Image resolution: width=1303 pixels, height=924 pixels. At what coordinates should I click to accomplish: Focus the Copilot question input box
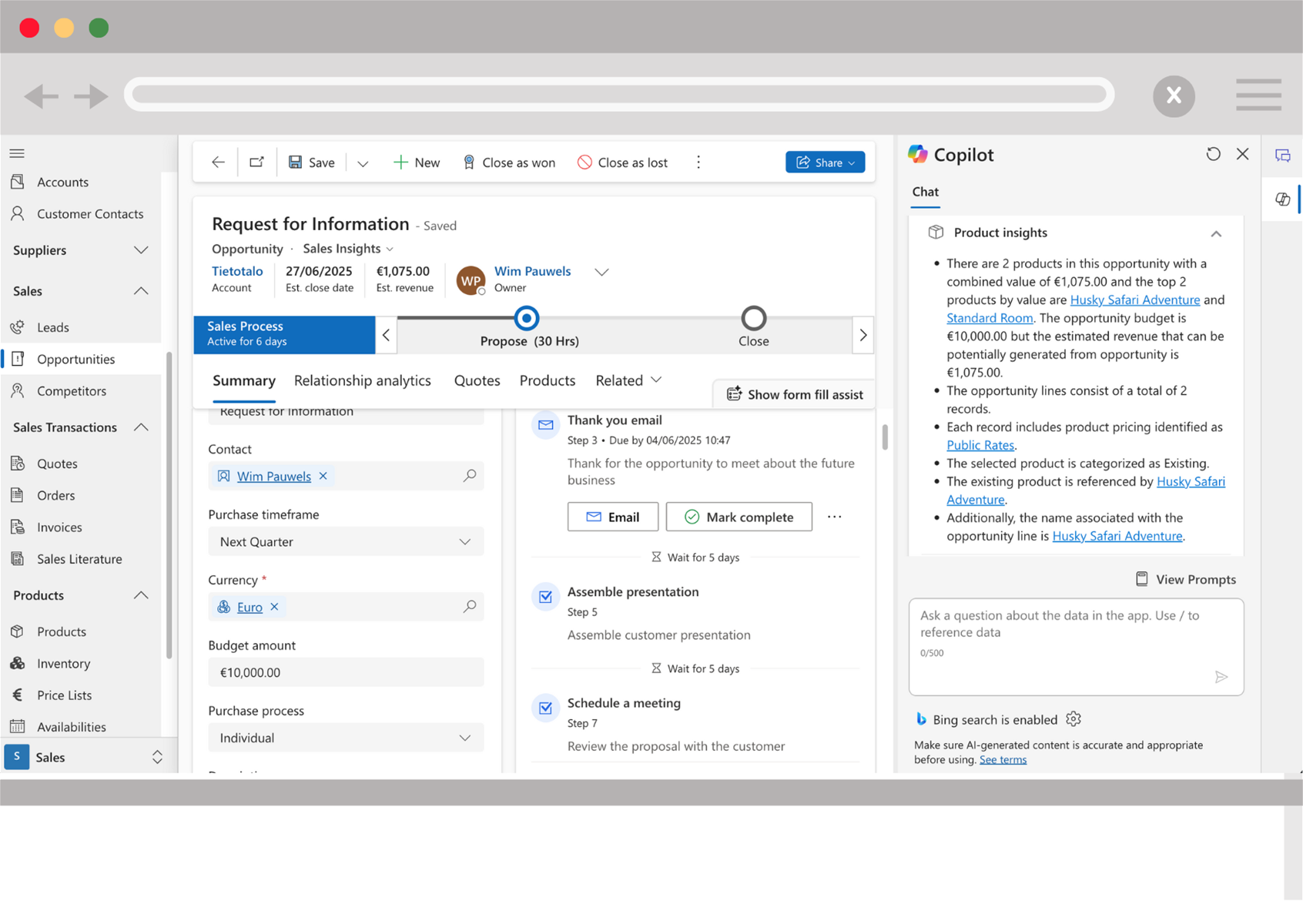pos(1076,646)
